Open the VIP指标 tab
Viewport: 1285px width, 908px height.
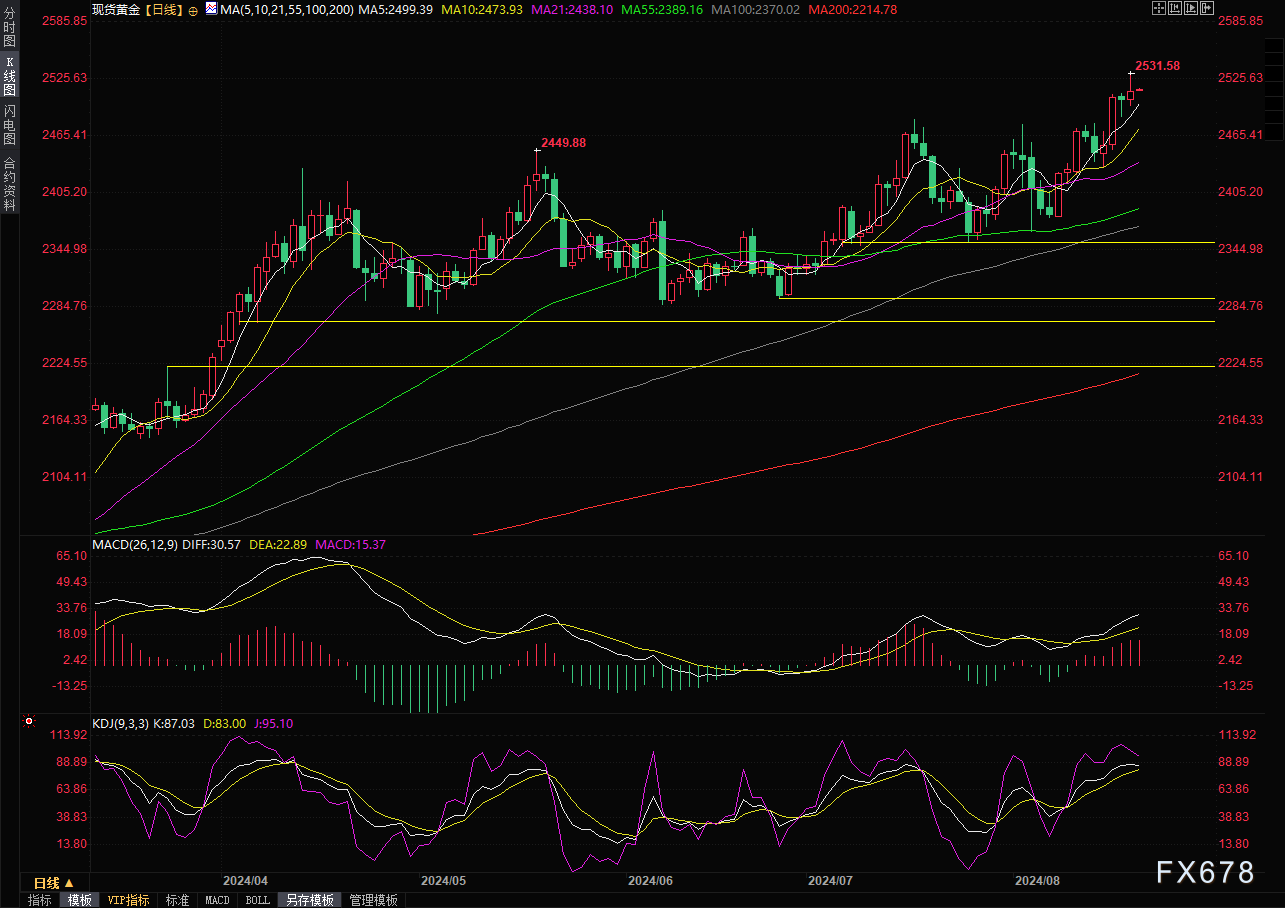tap(128, 900)
